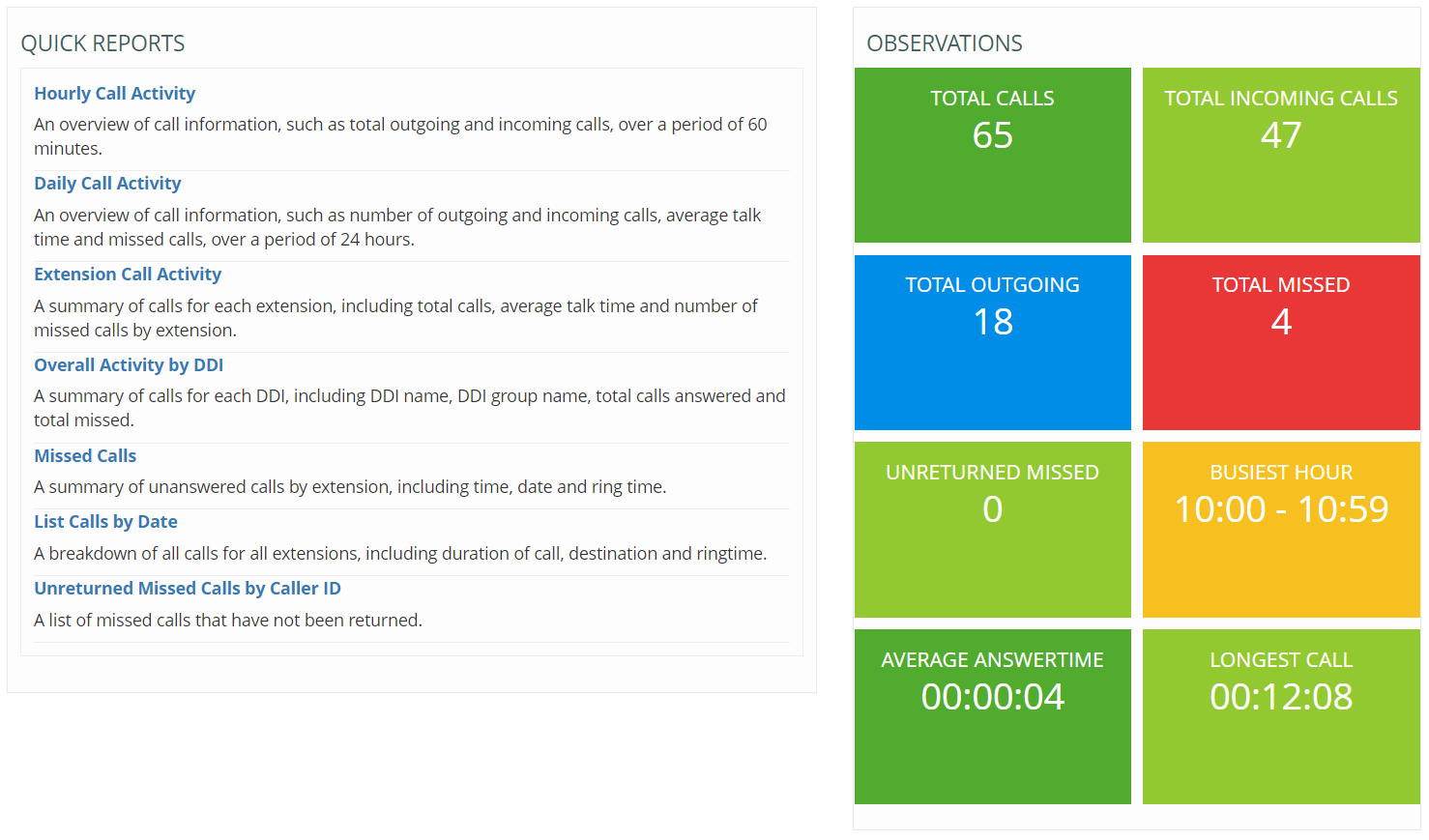1429x840 pixels.
Task: Select the Longest Call tile
Action: click(x=1280, y=717)
